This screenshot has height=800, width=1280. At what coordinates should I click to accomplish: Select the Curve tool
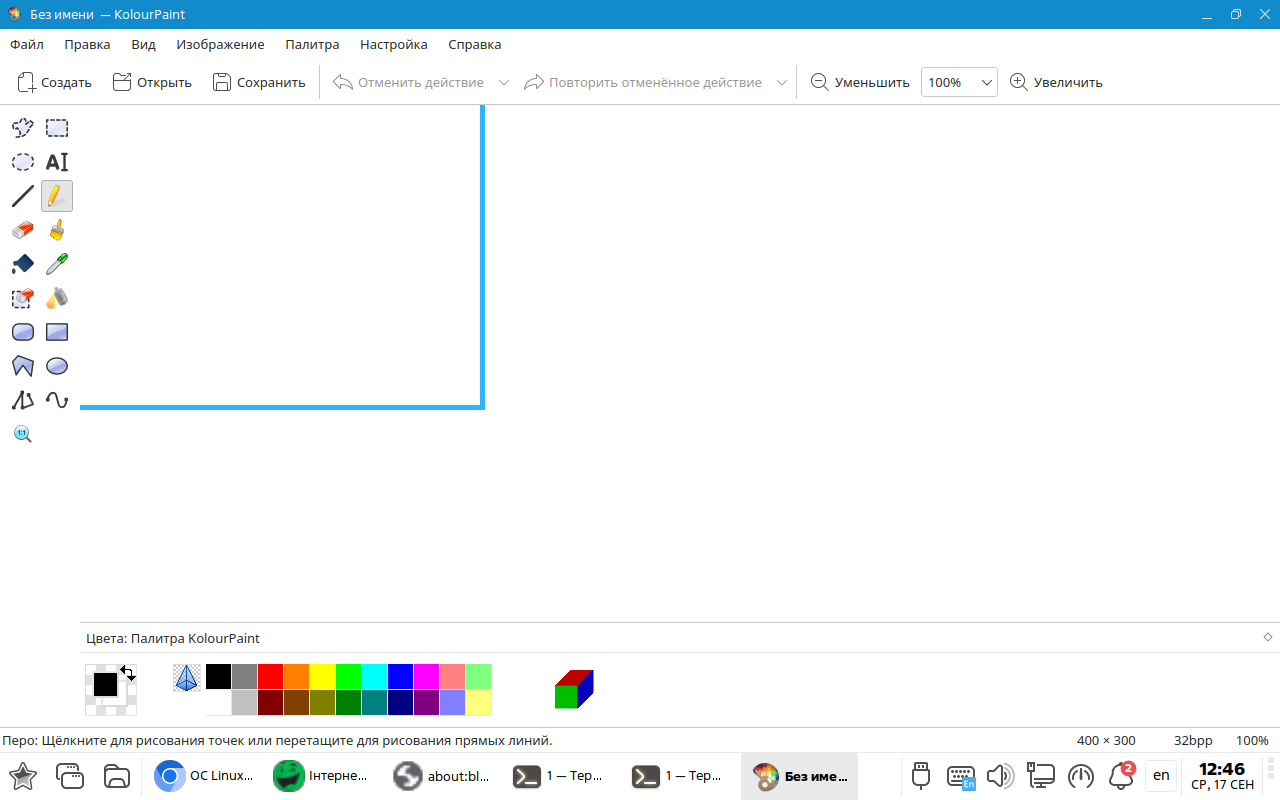(x=57, y=400)
